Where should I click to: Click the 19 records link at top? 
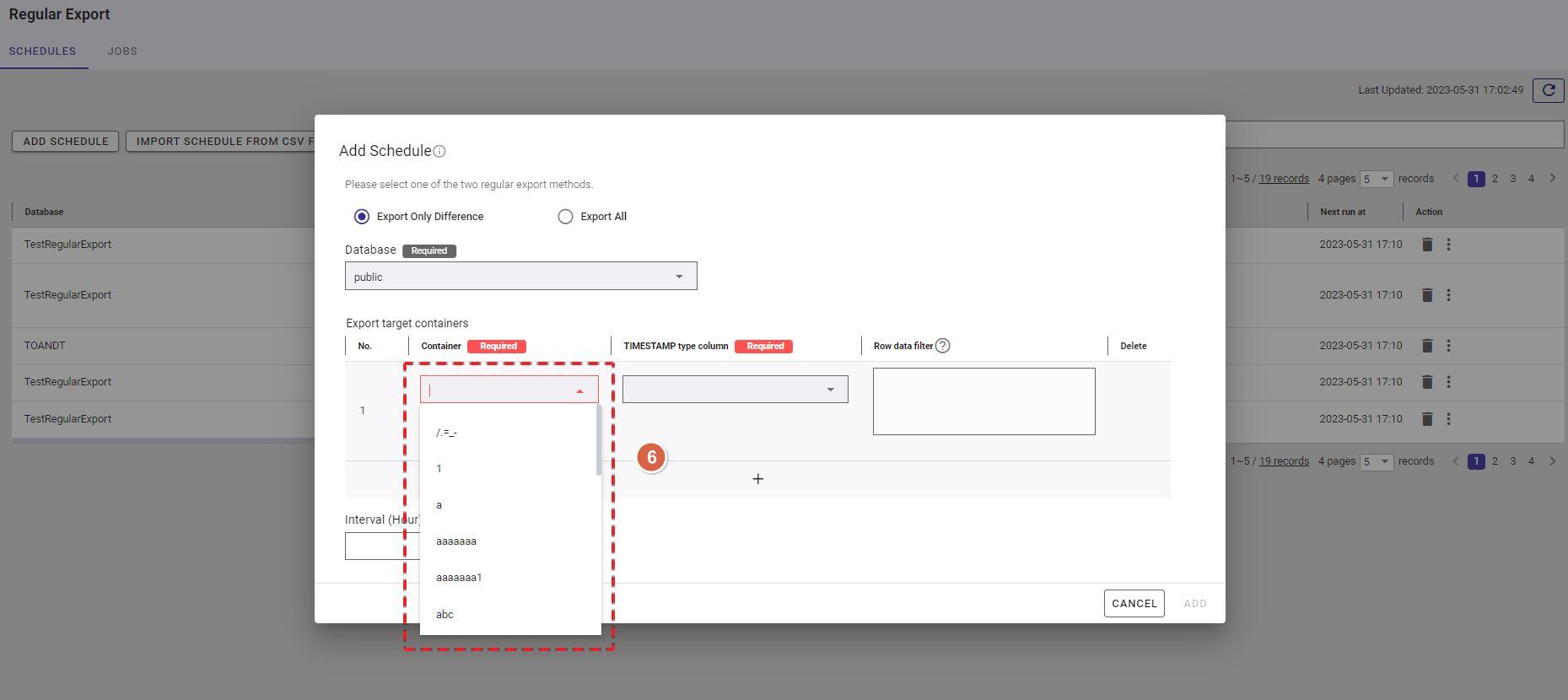pos(1284,179)
